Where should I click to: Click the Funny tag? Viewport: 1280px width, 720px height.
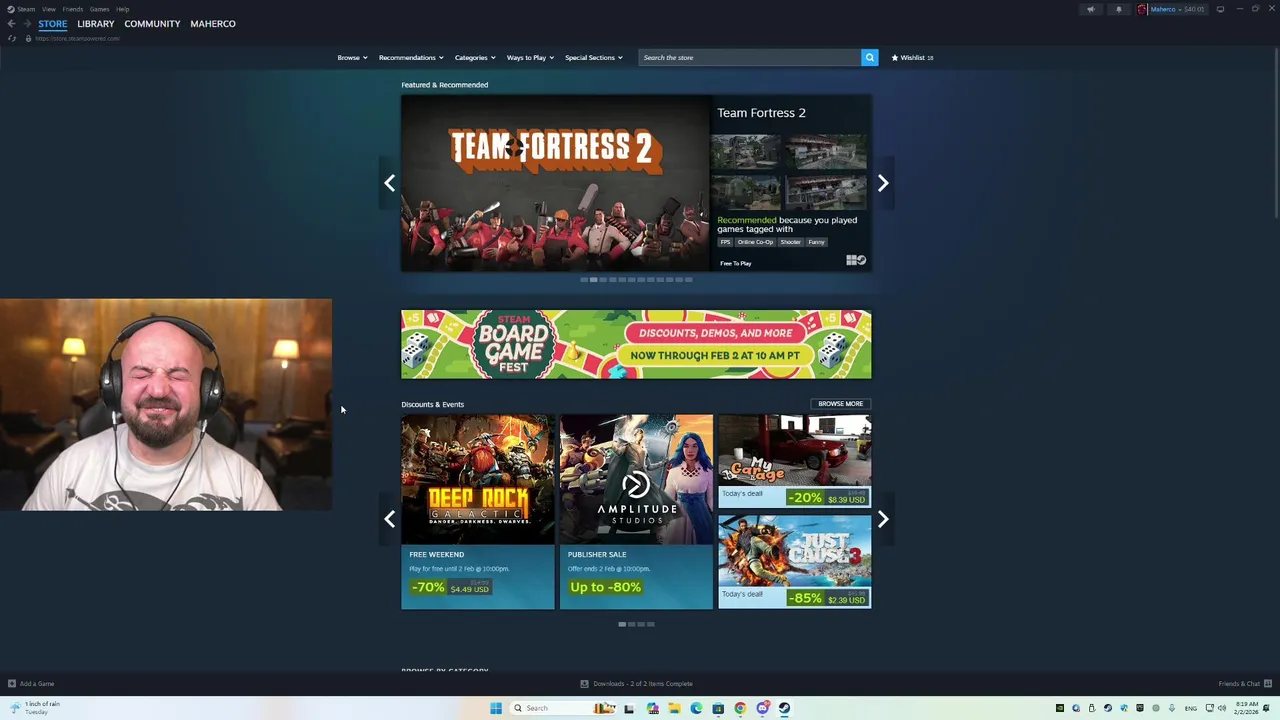817,242
